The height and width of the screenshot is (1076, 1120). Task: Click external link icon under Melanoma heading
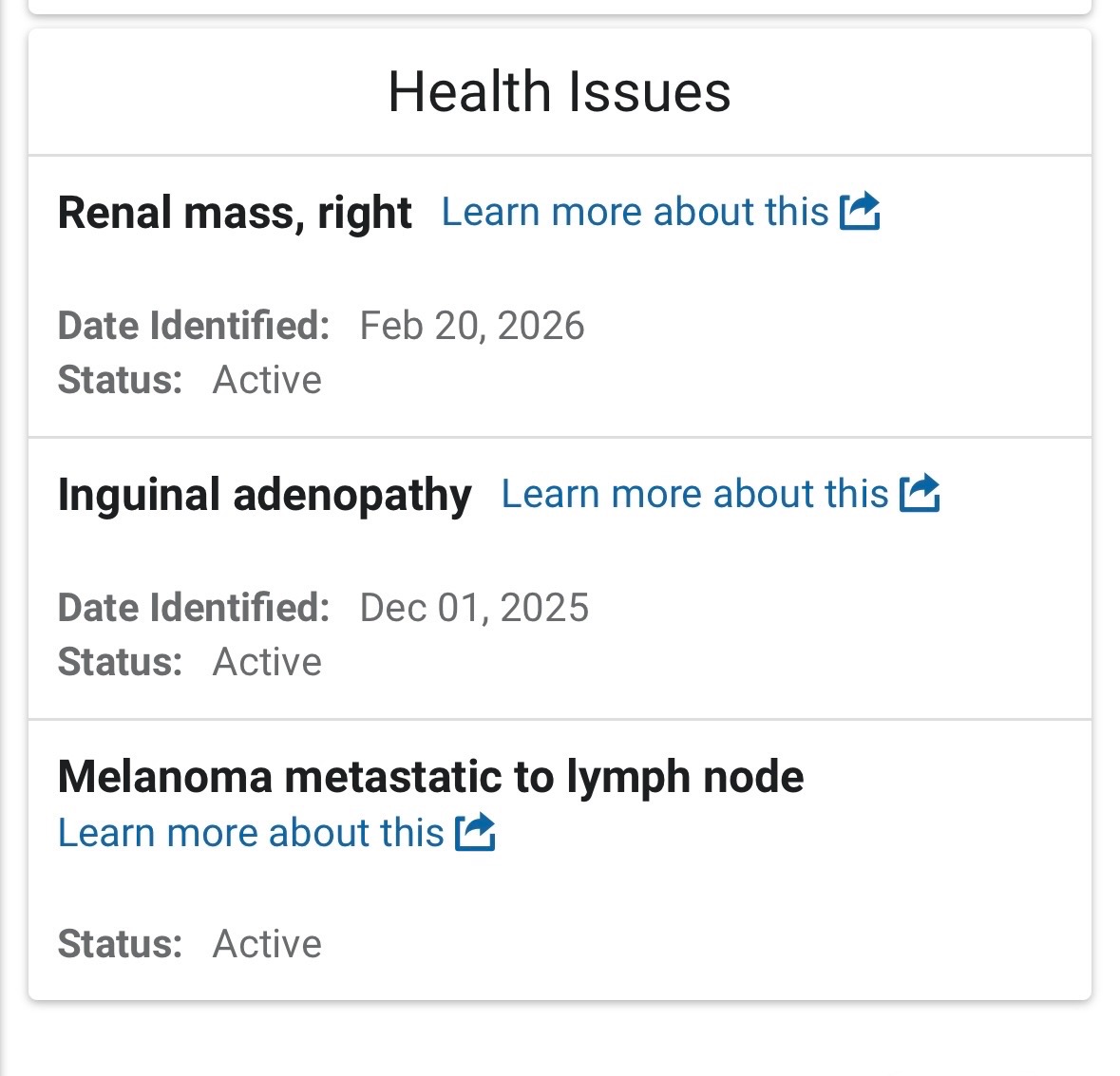[x=475, y=832]
